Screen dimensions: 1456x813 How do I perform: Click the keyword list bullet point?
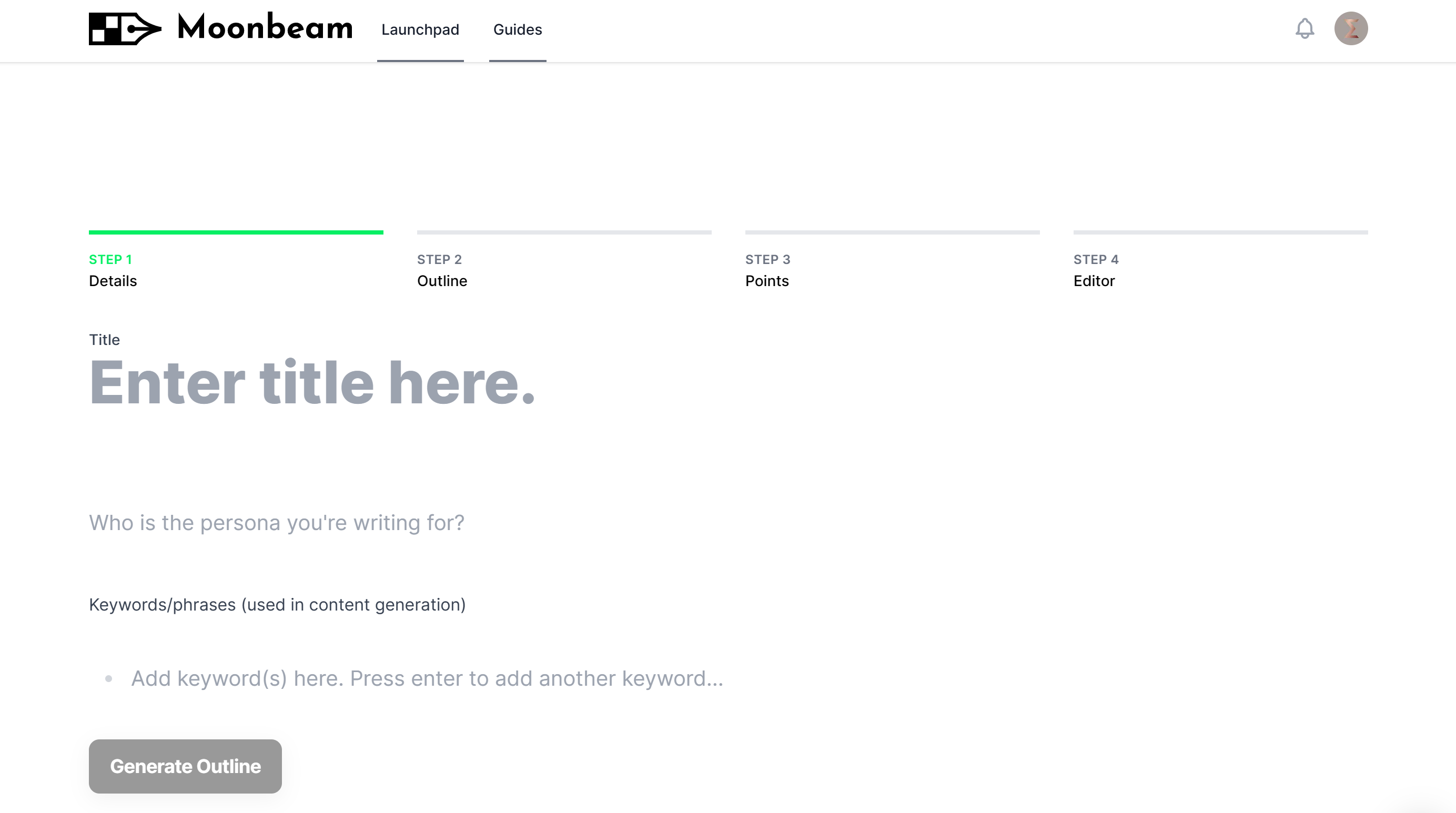108,678
